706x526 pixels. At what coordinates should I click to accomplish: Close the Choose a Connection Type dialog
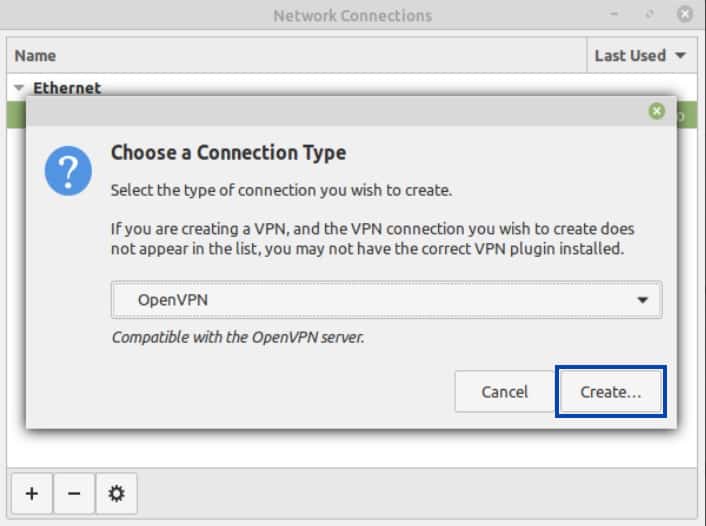tap(656, 111)
